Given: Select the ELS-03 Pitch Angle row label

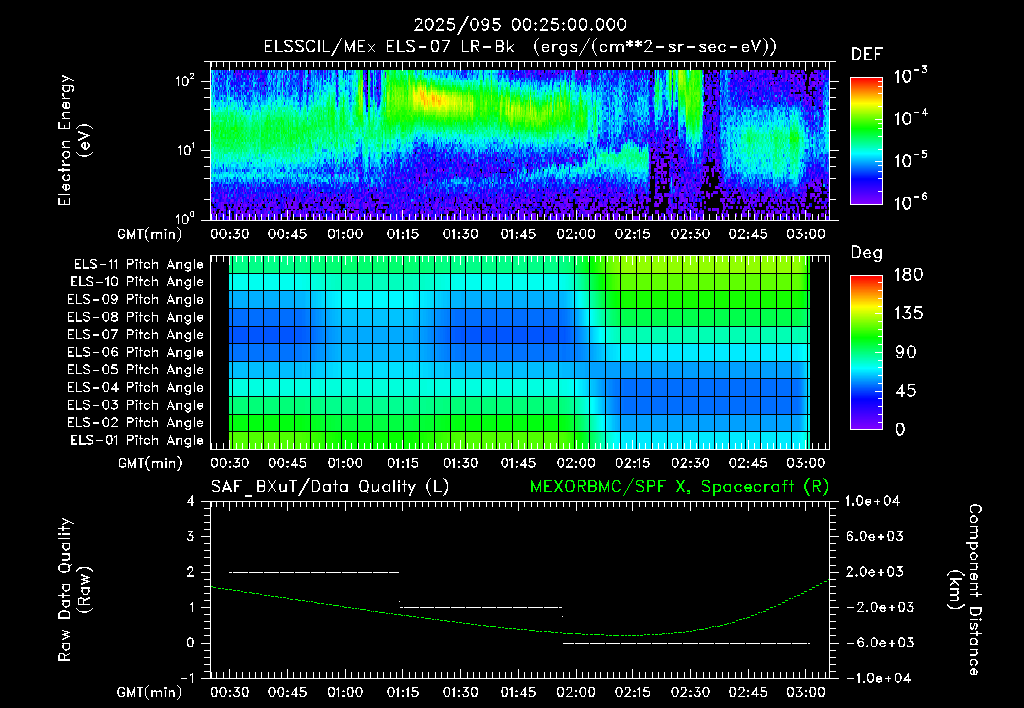Looking at the screenshot, I should click(x=136, y=405).
